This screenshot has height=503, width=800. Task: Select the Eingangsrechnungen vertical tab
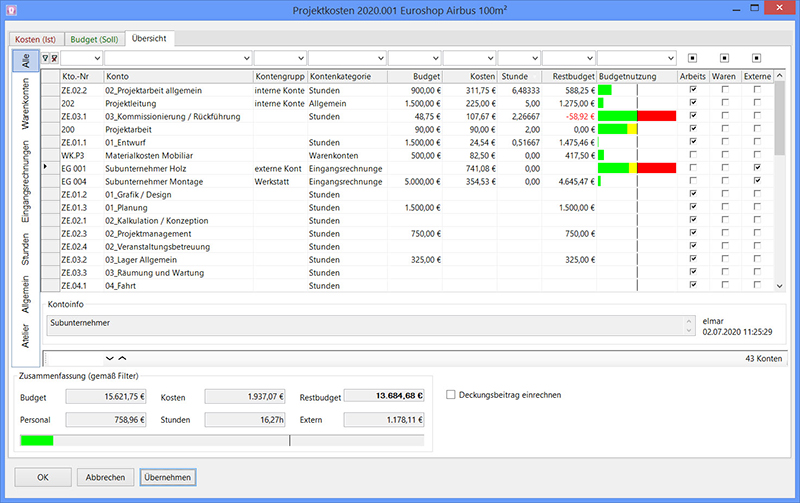tap(26, 182)
